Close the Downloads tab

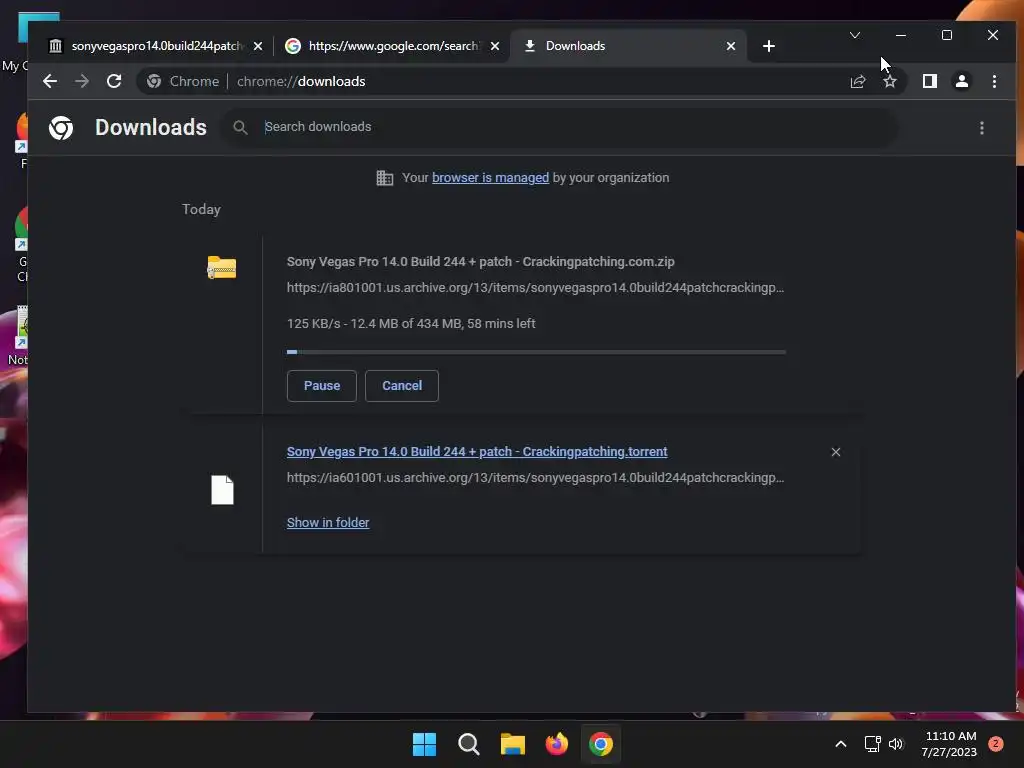click(x=731, y=46)
